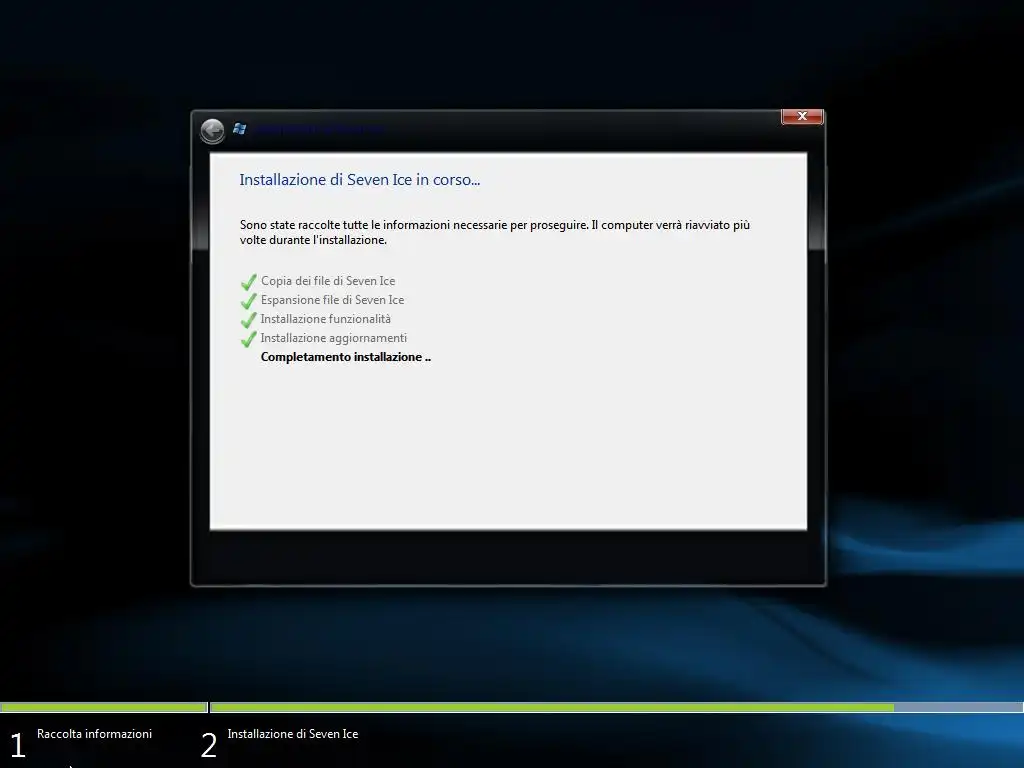The image size is (1024, 768).
Task: Click the 'Installazione di Seven Ice' phase label
Action: point(293,733)
